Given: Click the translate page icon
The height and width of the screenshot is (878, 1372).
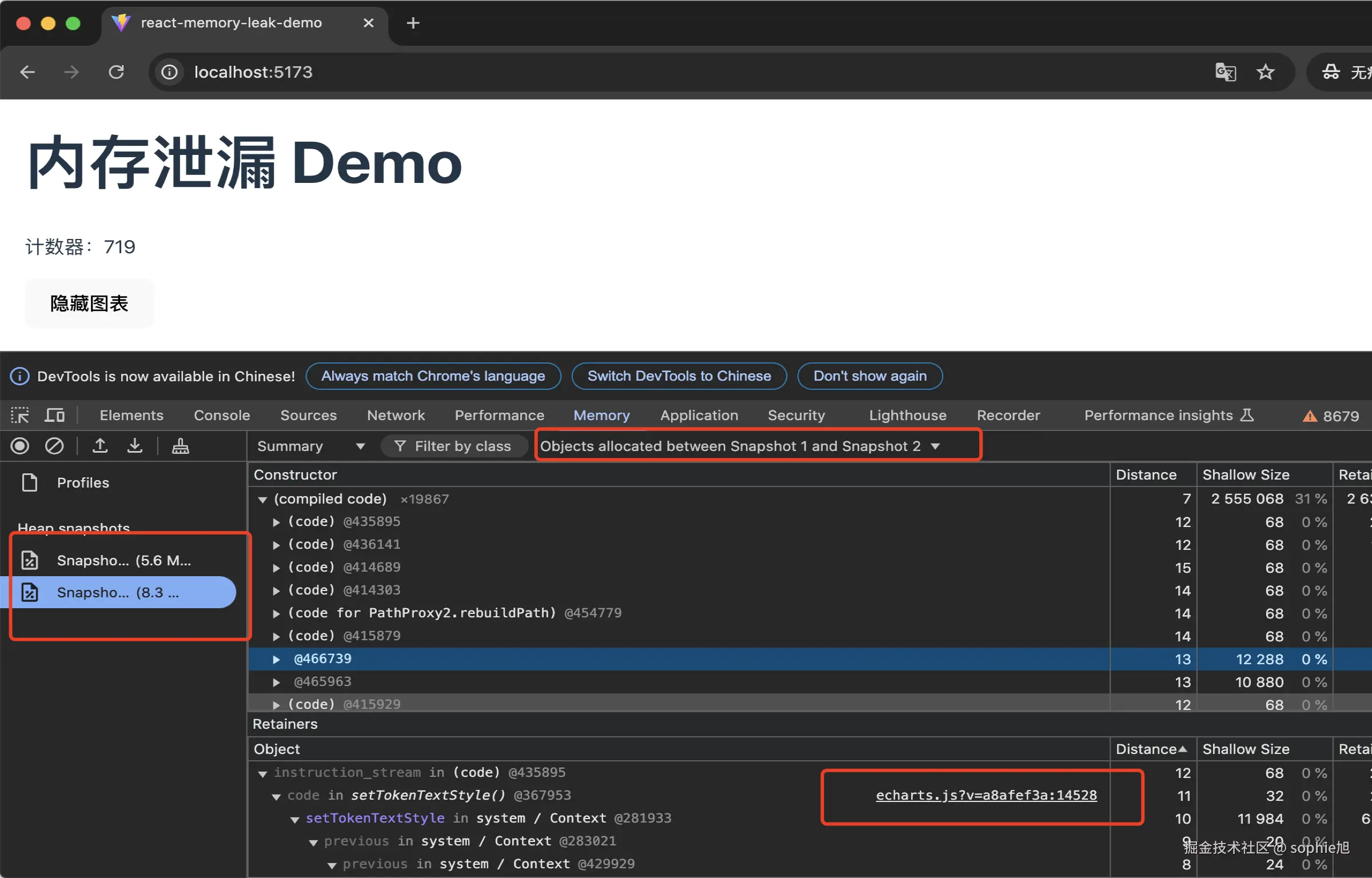Looking at the screenshot, I should 1225,72.
